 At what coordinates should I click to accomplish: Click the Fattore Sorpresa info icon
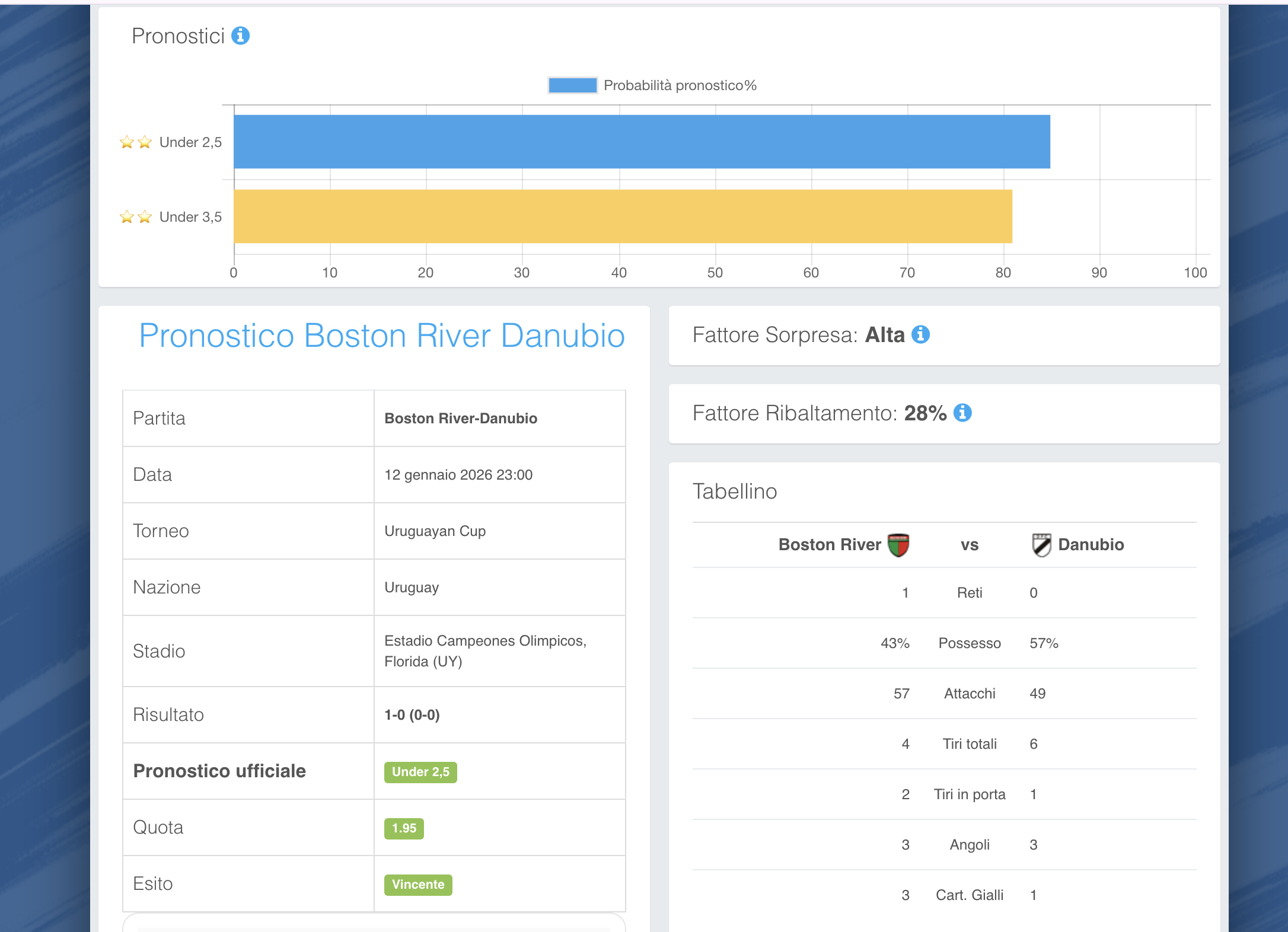pos(920,335)
